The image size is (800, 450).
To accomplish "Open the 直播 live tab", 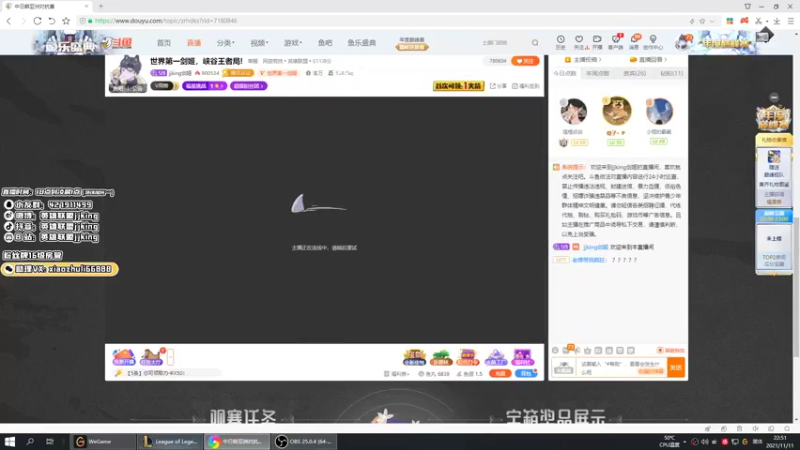I will [x=194, y=43].
